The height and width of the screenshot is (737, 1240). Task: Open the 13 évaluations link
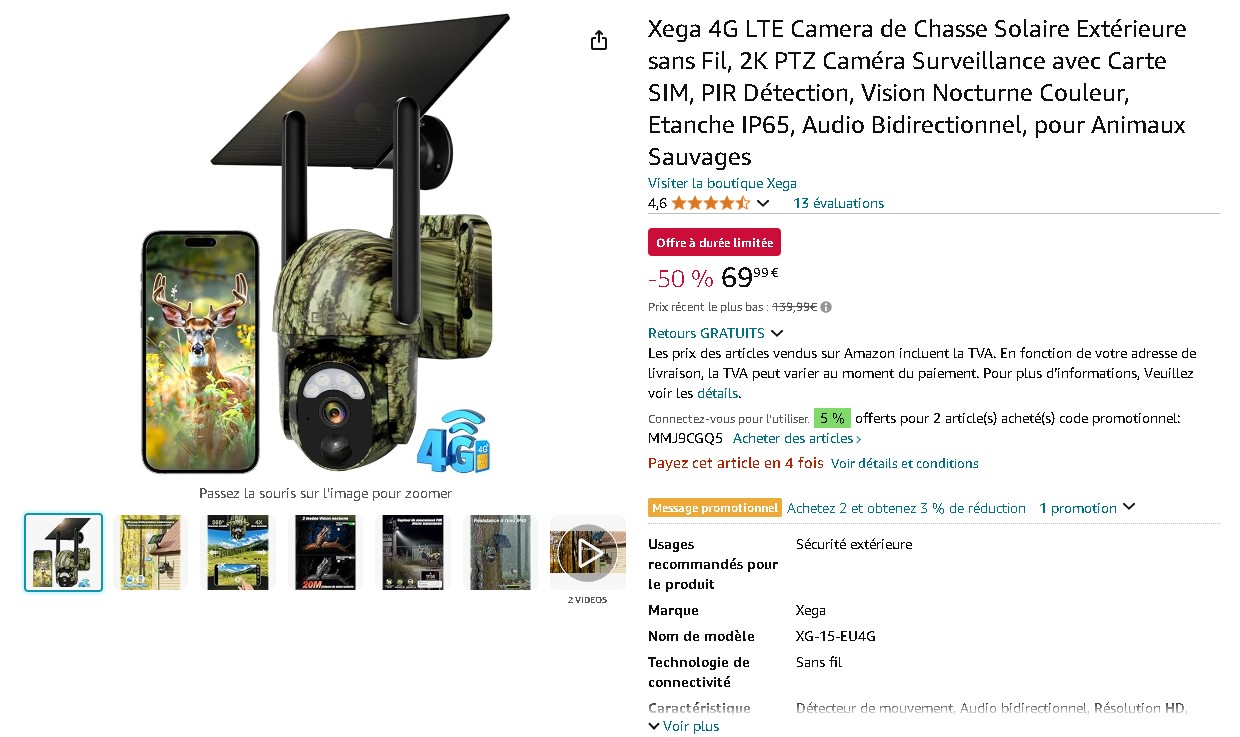tap(838, 203)
